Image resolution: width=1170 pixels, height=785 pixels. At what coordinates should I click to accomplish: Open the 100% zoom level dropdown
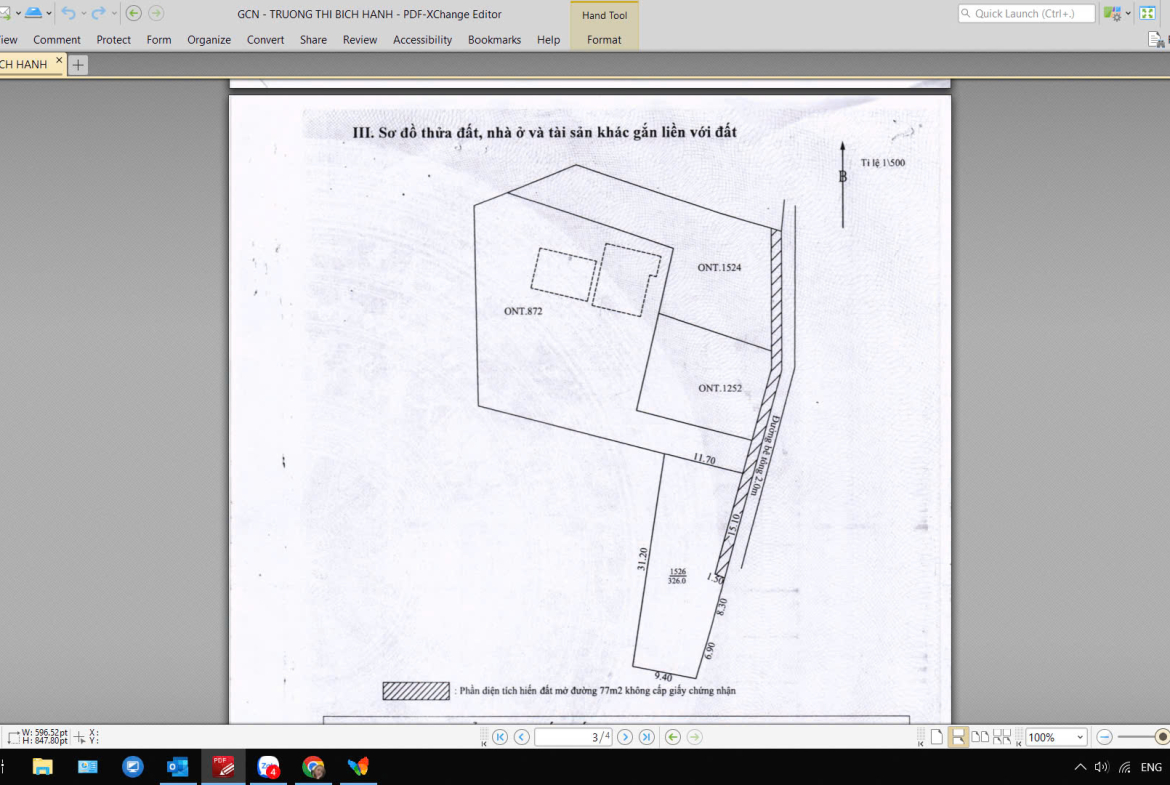coord(1079,737)
